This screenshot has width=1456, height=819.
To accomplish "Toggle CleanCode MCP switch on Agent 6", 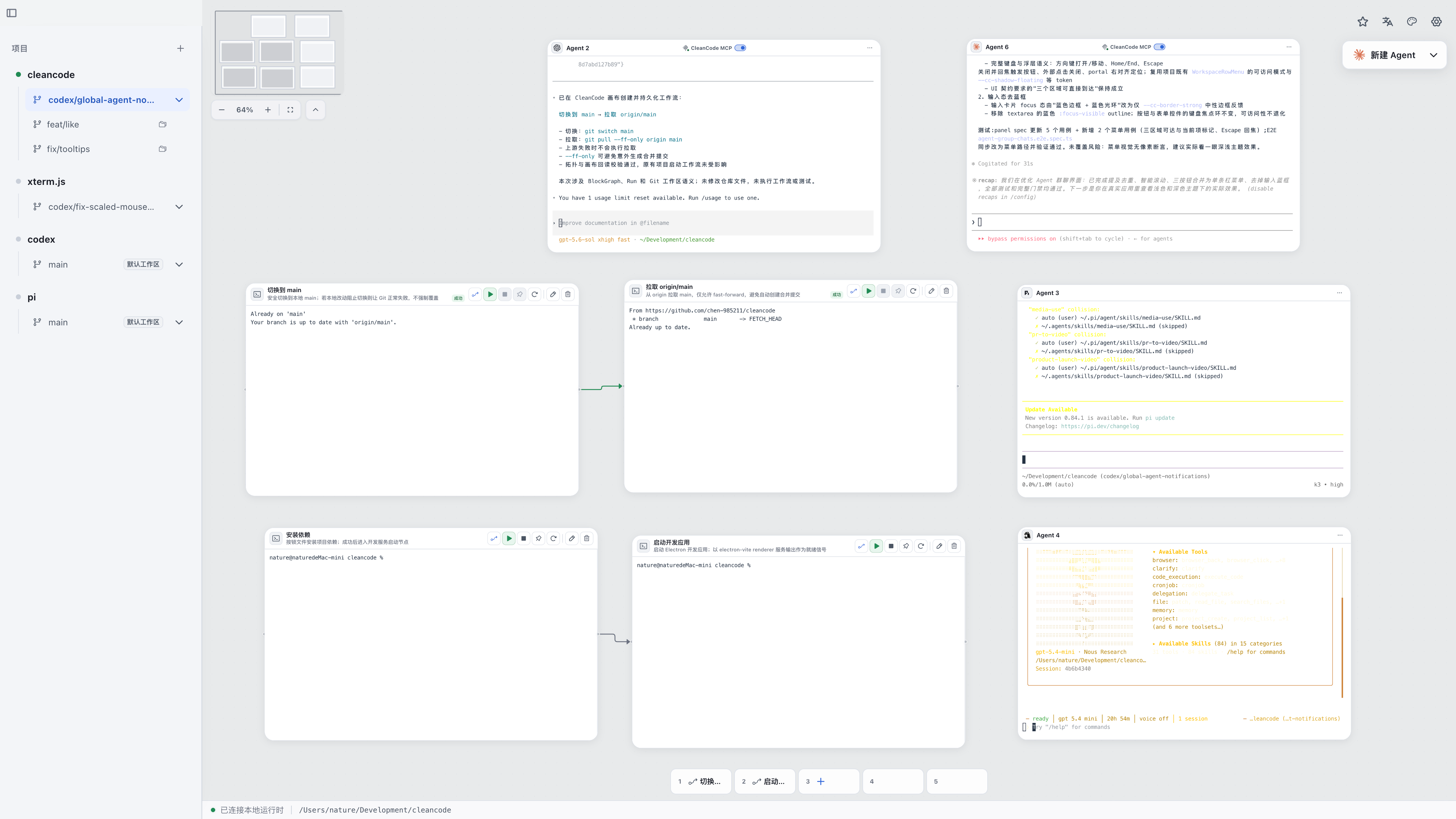I will click(x=1159, y=47).
